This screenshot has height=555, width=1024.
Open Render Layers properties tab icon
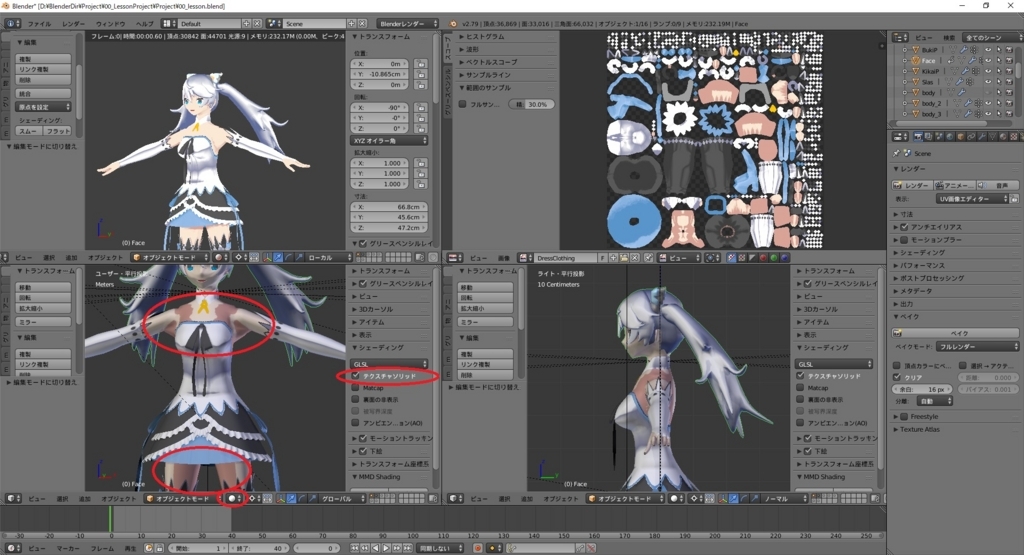point(928,136)
